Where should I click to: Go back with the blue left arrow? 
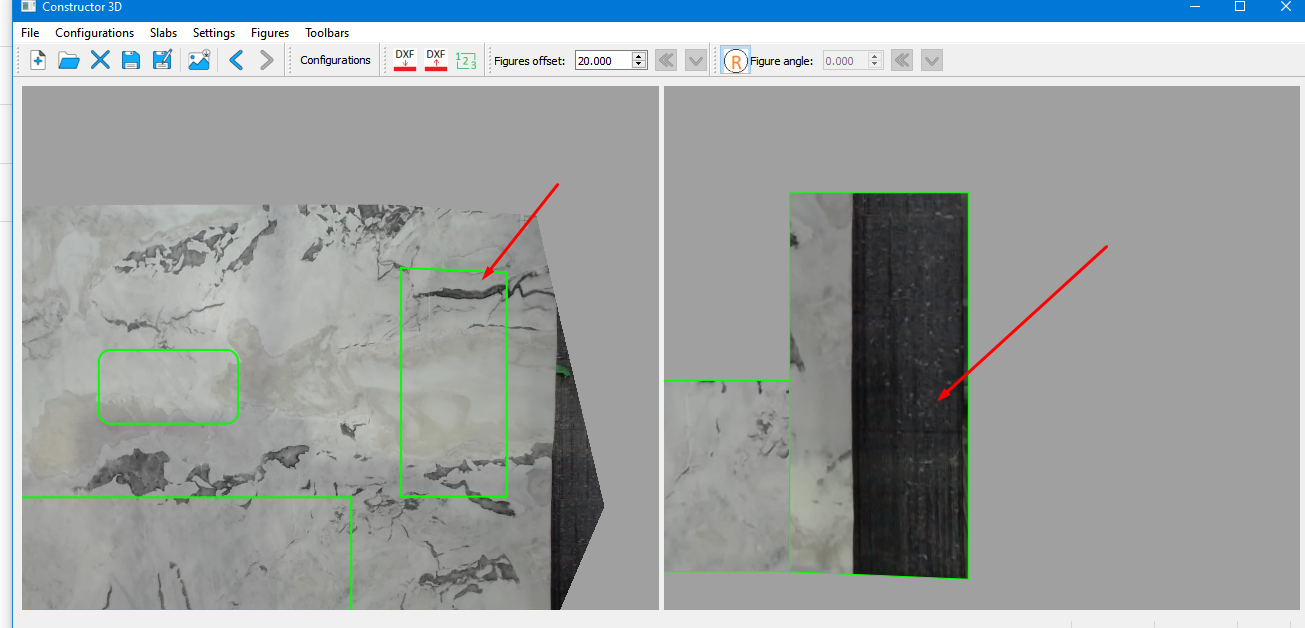point(236,61)
